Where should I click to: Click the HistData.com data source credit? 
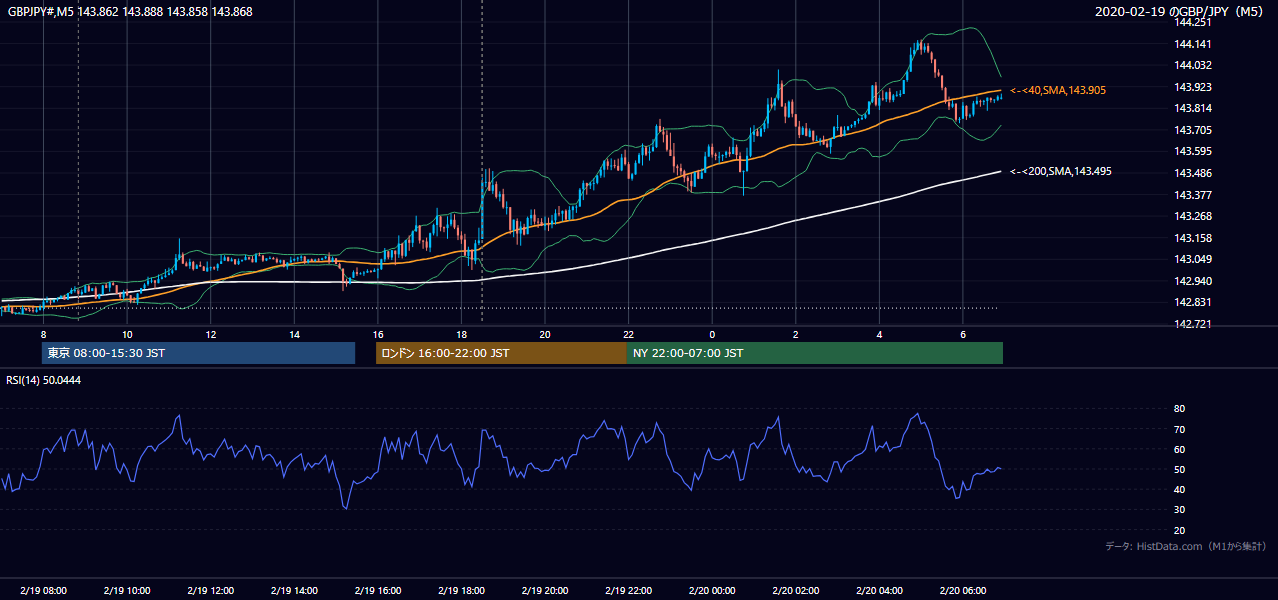(x=1186, y=546)
